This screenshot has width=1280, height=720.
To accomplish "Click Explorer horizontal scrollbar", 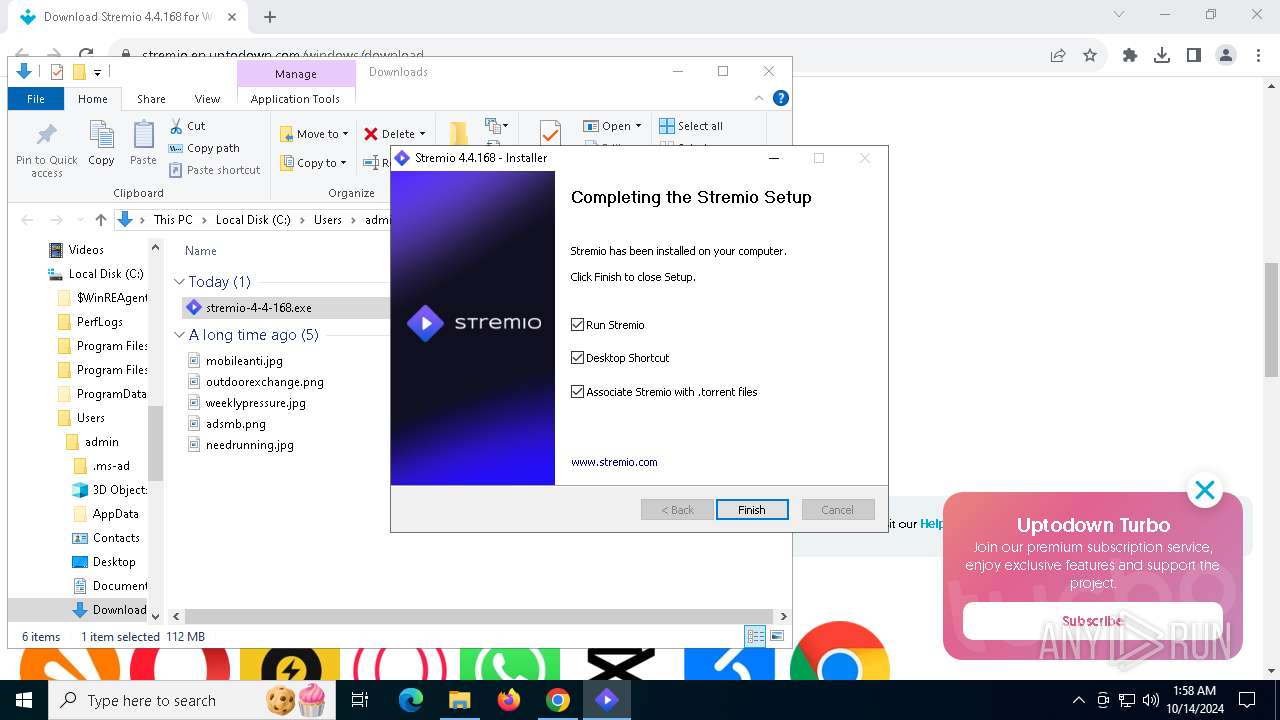I will pyautogui.click(x=480, y=617).
